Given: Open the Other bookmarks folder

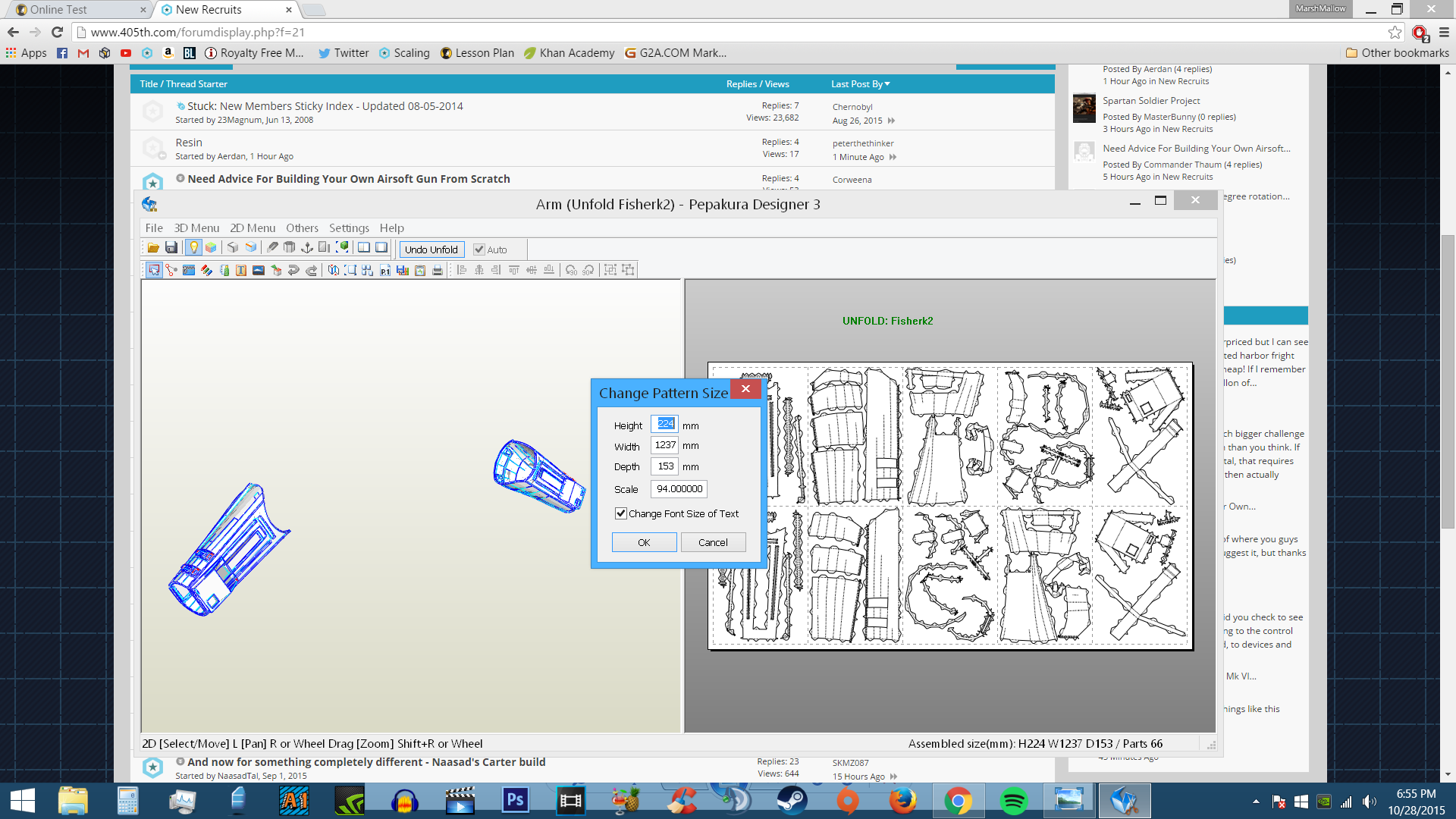Looking at the screenshot, I should [x=1397, y=53].
